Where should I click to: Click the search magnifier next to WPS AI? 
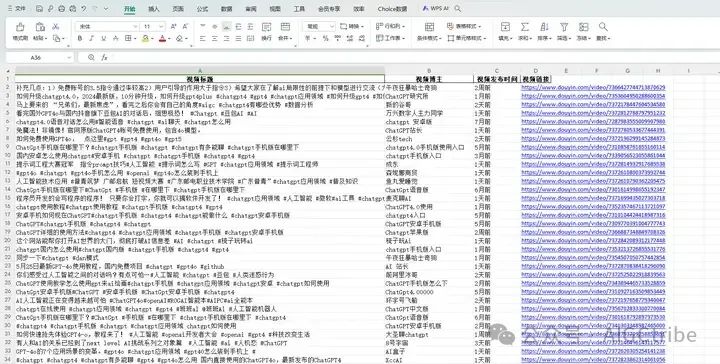coord(458,9)
